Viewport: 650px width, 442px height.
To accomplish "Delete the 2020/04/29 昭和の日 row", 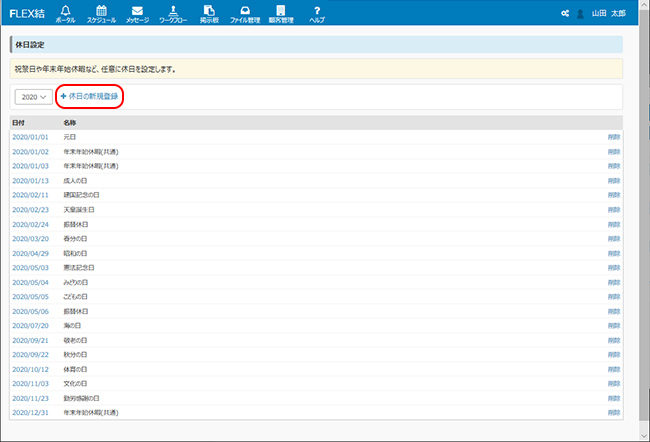I will [x=614, y=253].
